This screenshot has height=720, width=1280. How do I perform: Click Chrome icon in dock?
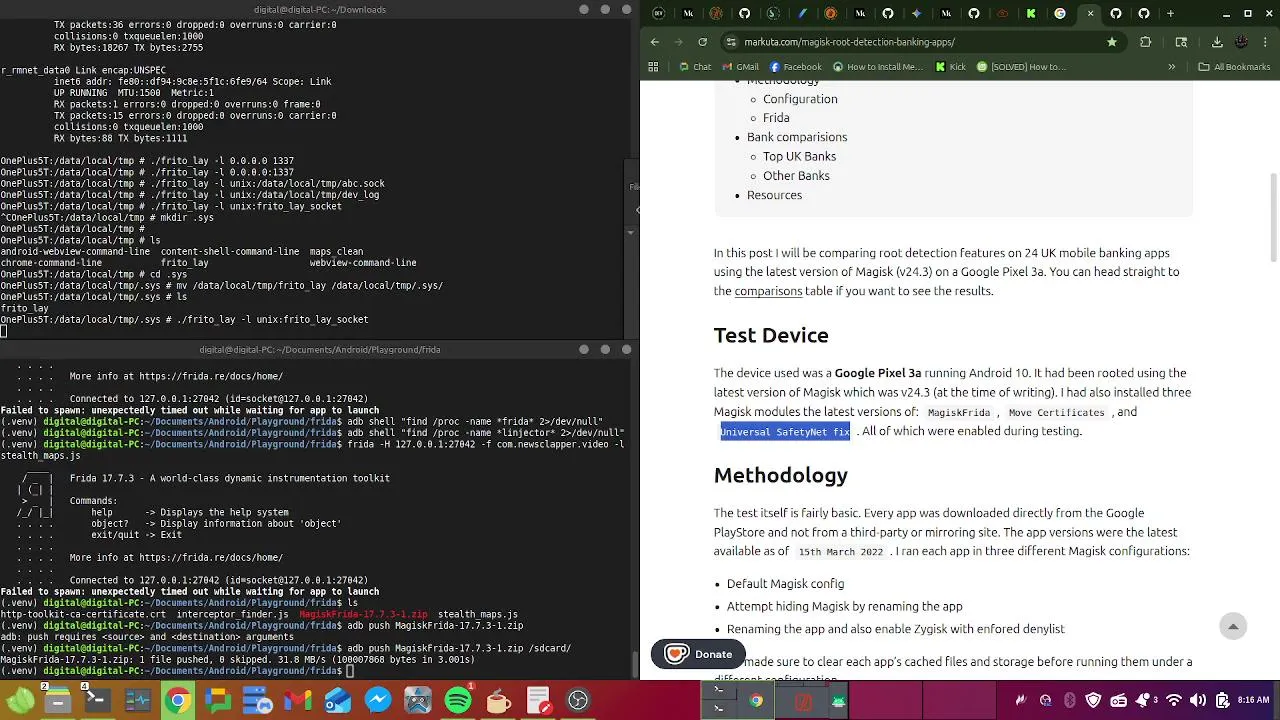click(x=177, y=700)
